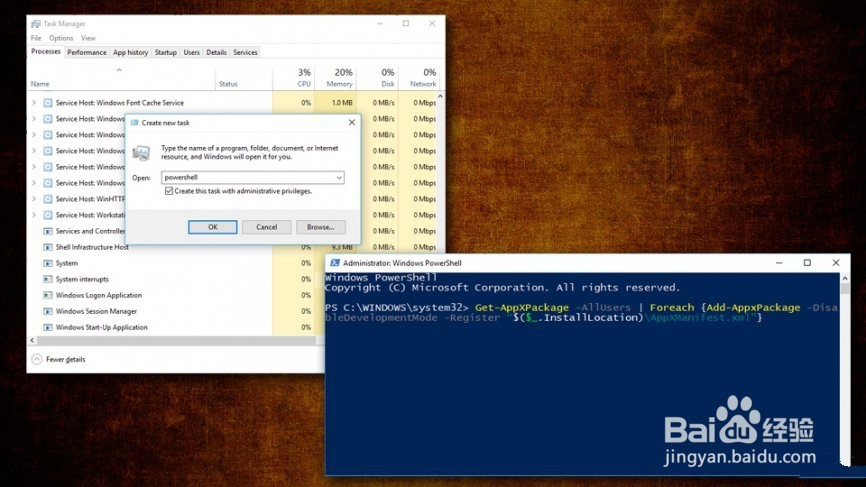Click the Shell Infrastructure Host process icon
Image resolution: width=866 pixels, height=487 pixels.
coord(48,247)
